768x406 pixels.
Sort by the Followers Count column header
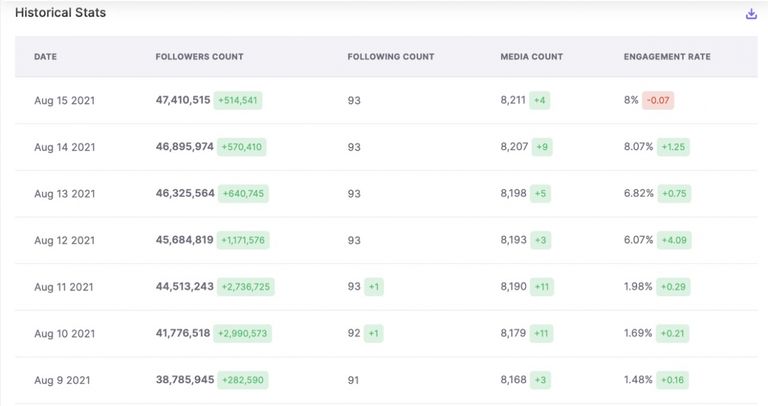[199, 57]
